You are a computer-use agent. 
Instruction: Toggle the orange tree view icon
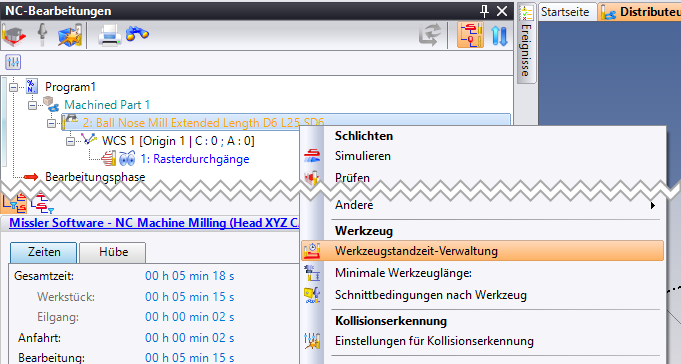470,35
